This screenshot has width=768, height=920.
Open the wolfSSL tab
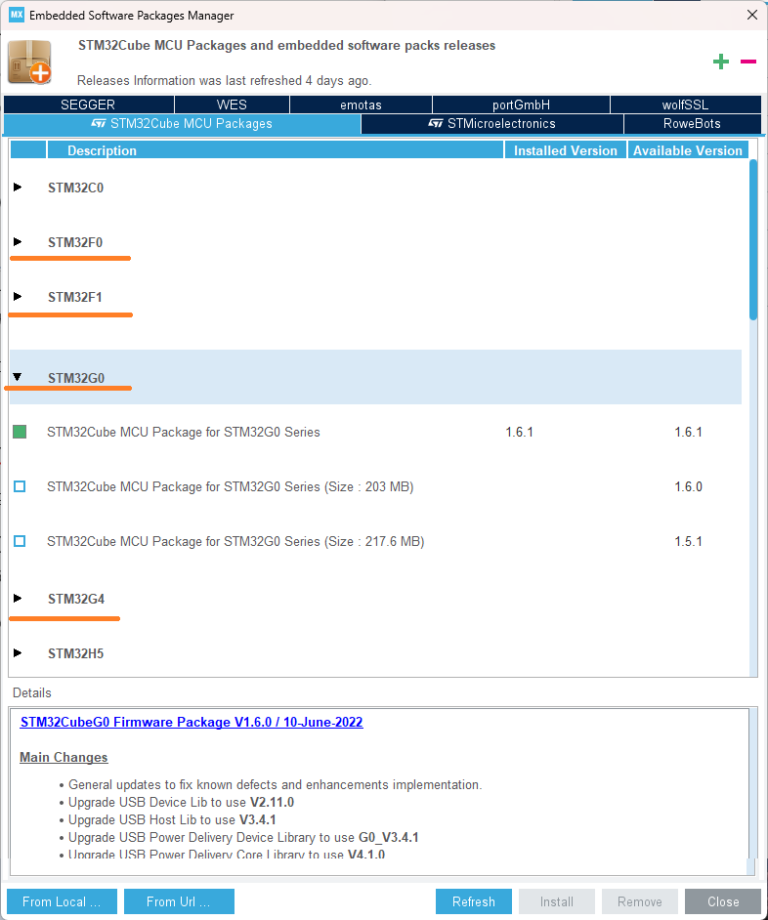click(686, 105)
